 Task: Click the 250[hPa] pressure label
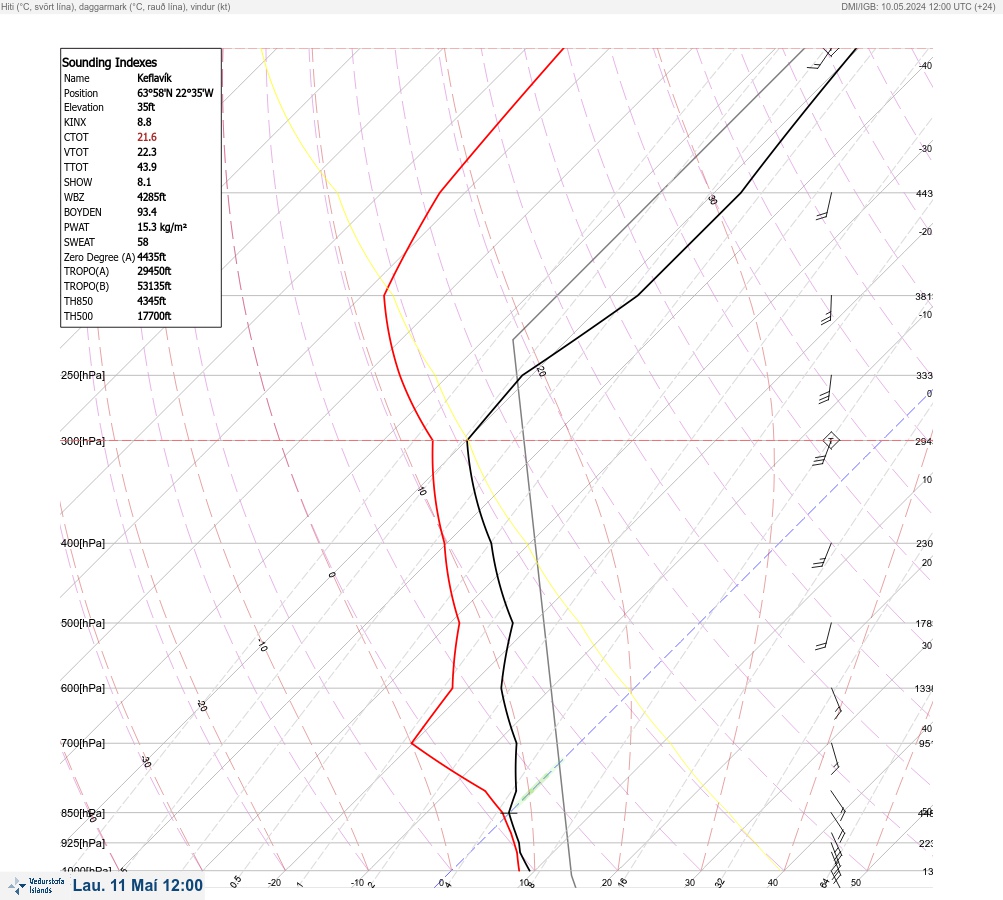click(83, 375)
